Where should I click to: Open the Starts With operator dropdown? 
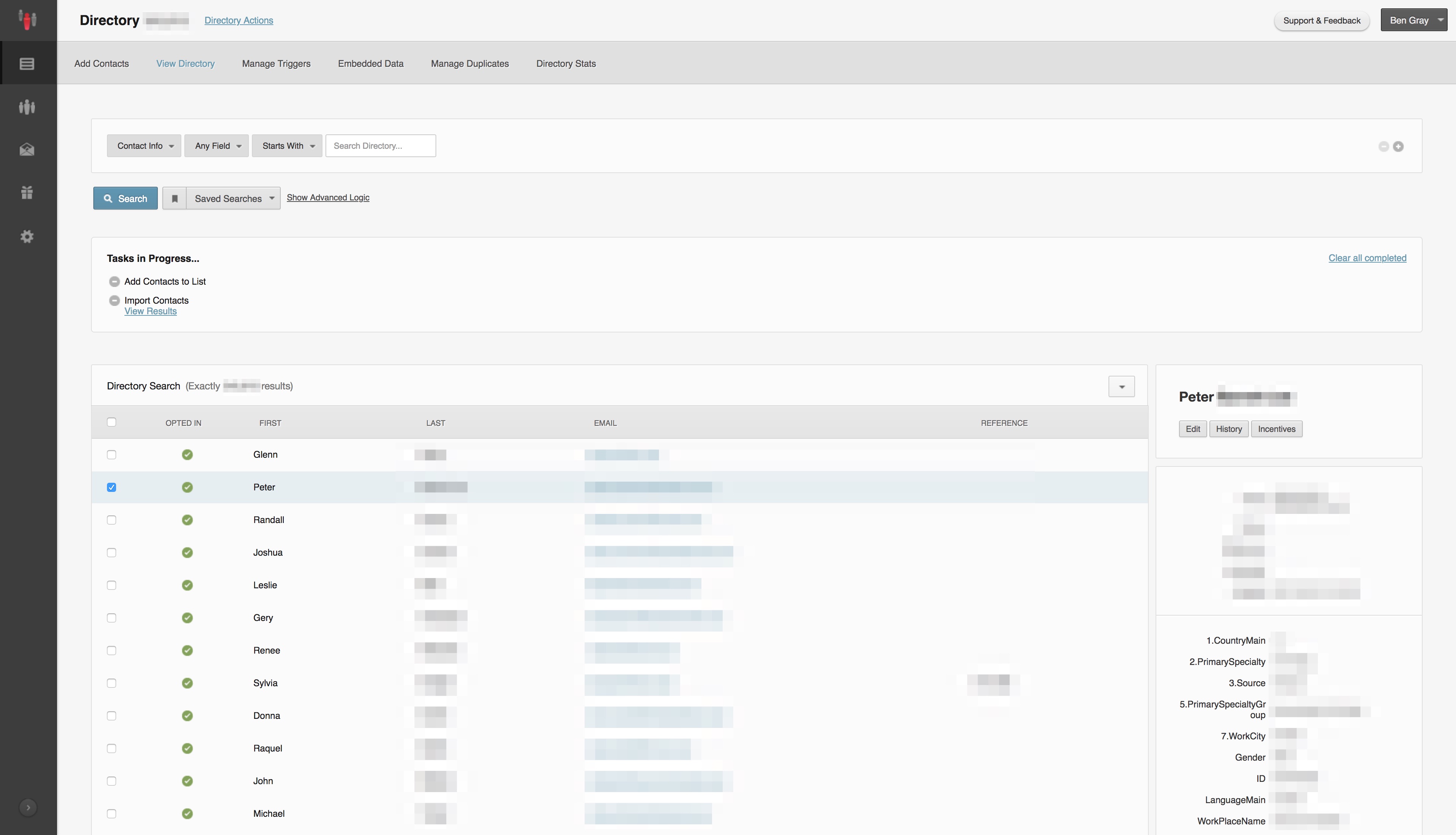(x=287, y=146)
